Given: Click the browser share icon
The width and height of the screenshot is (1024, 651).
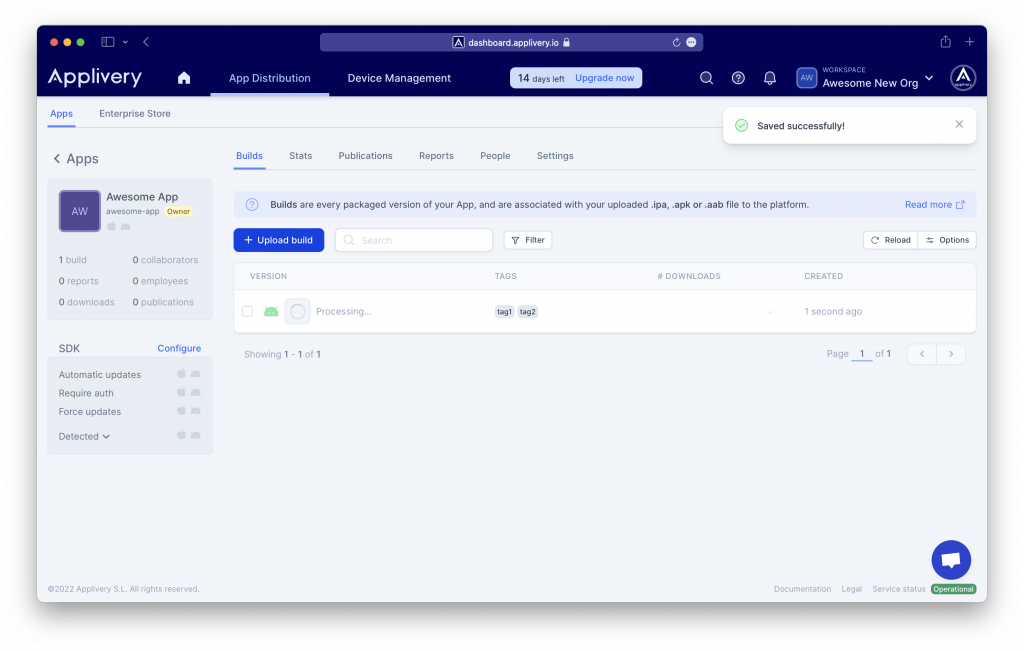Looking at the screenshot, I should click(946, 42).
